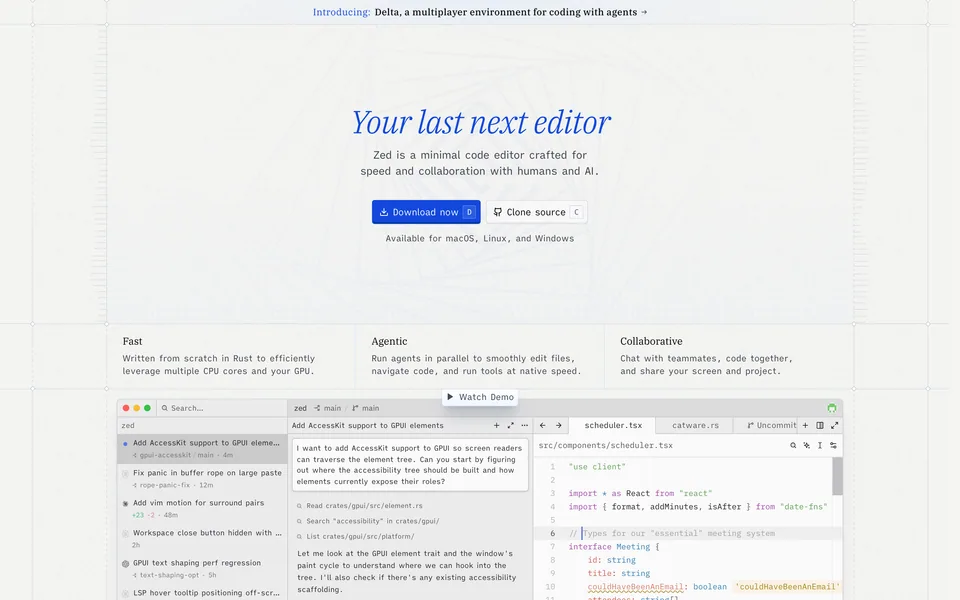Click the Agentic feature heading

[389, 341]
